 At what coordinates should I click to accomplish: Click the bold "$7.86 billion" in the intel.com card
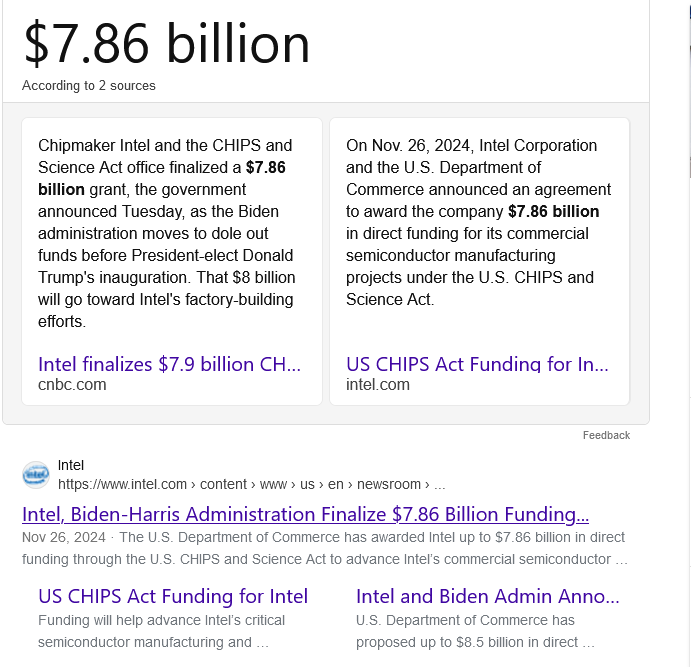coord(553,211)
